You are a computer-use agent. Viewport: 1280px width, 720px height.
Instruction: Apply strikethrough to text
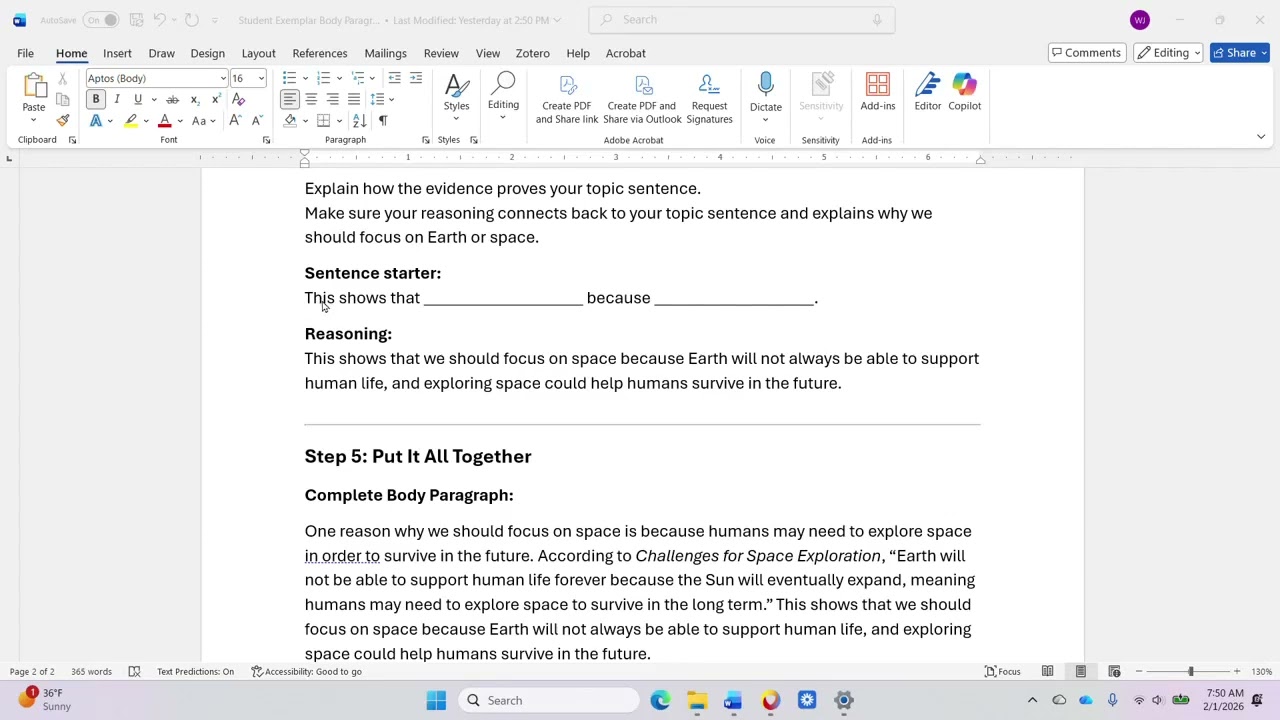click(172, 99)
